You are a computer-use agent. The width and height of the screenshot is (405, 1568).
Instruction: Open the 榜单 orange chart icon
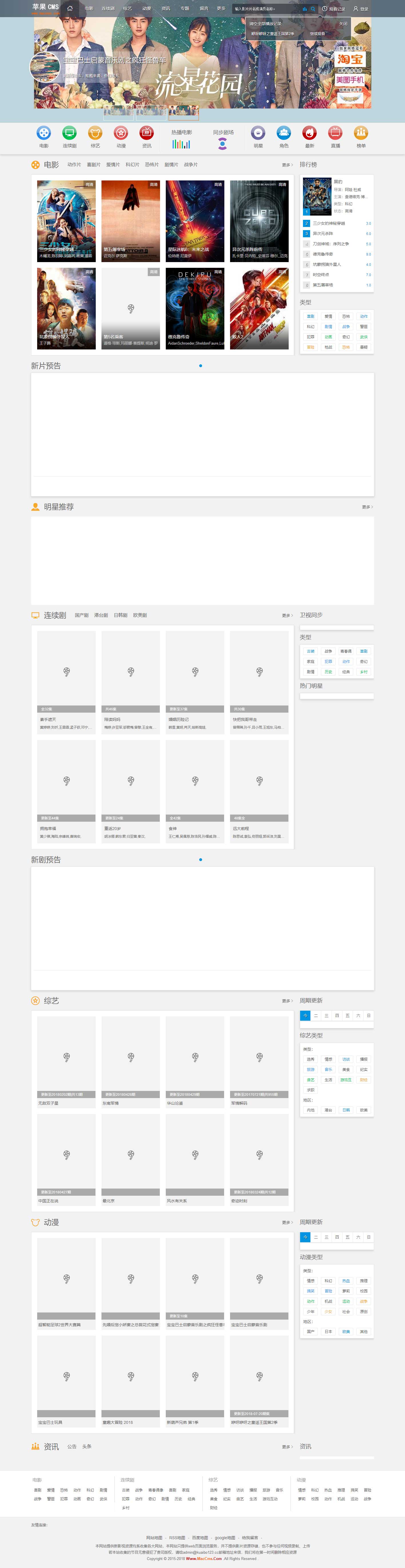[x=361, y=133]
